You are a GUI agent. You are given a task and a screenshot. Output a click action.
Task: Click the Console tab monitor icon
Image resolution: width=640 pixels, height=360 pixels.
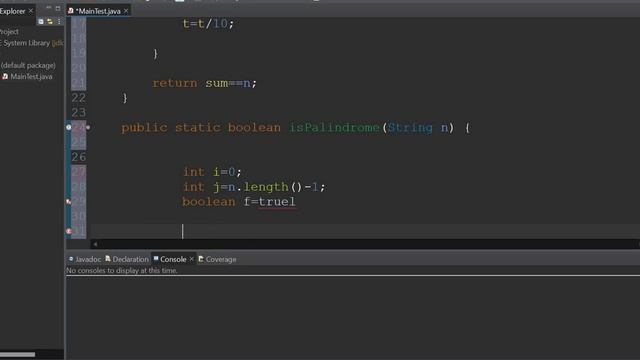tap(156, 259)
